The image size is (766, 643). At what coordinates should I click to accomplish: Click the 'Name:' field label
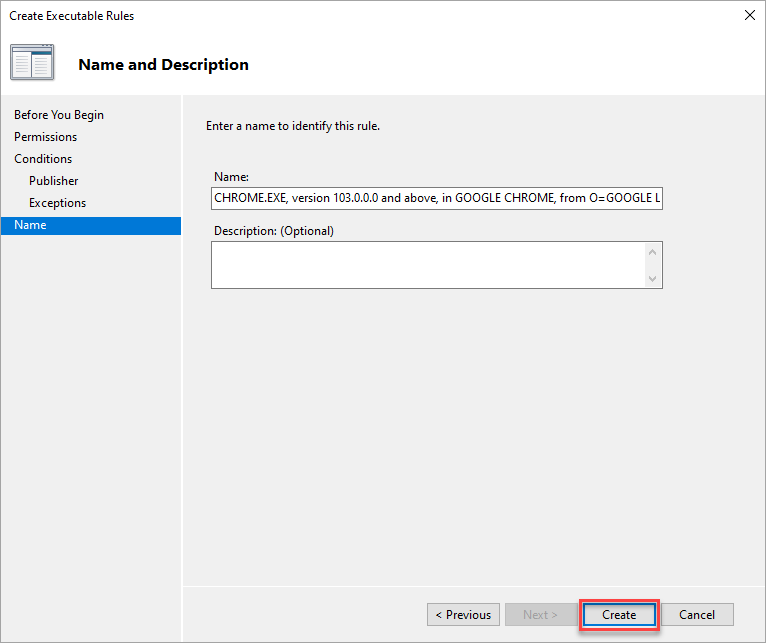pyautogui.click(x=231, y=176)
